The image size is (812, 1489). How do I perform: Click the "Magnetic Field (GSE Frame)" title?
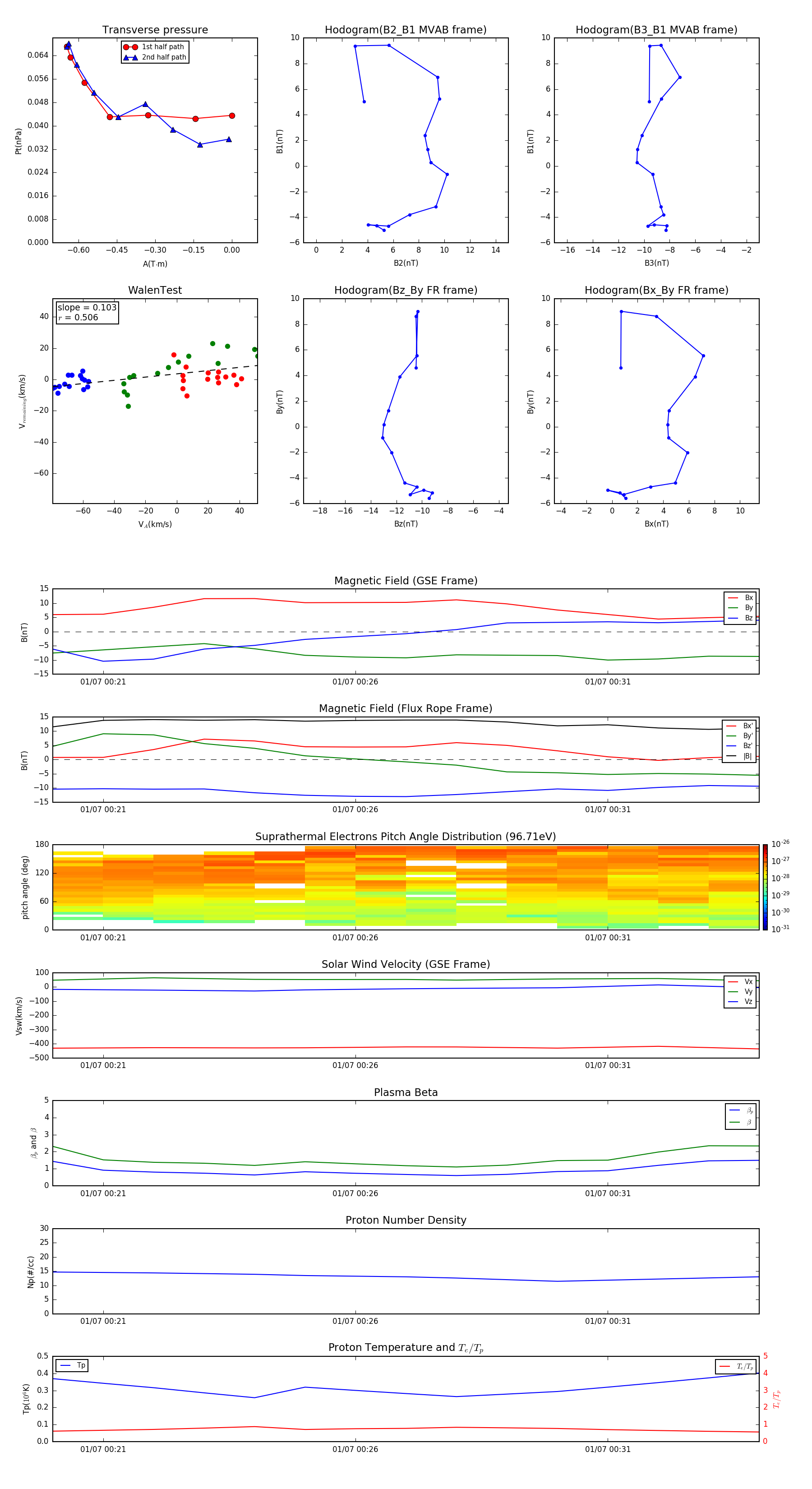pos(406,581)
